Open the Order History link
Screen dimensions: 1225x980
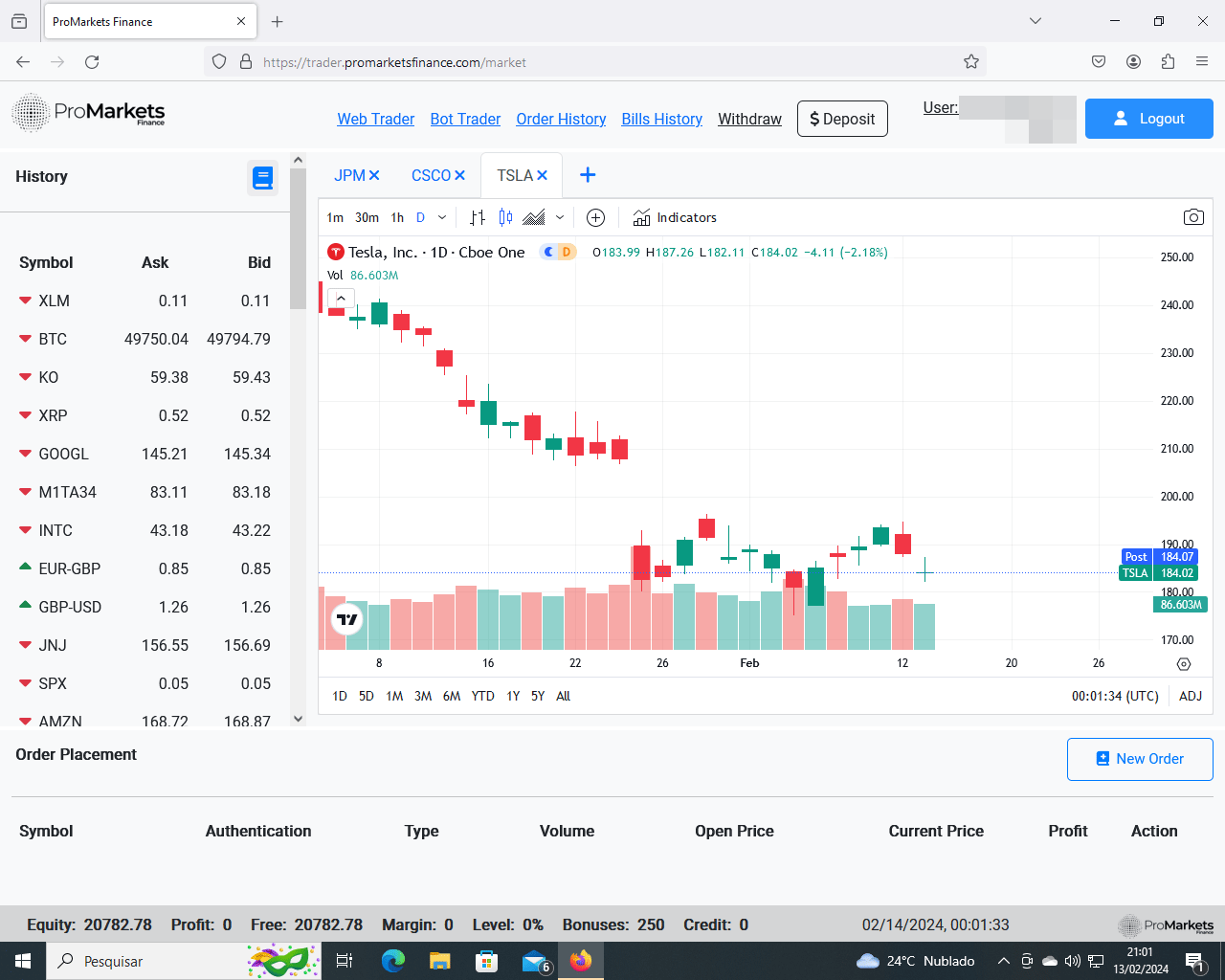561,119
